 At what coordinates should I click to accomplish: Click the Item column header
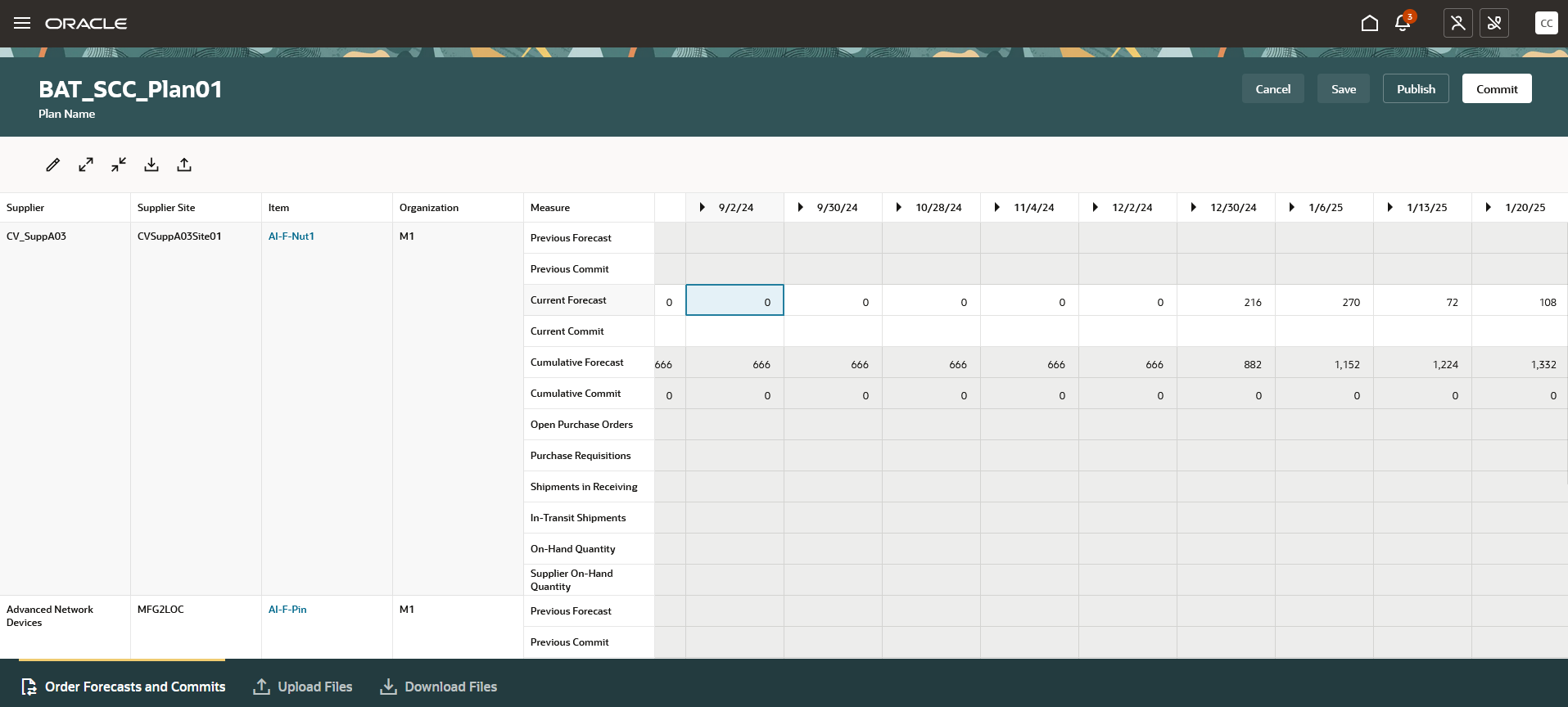pyautogui.click(x=327, y=208)
